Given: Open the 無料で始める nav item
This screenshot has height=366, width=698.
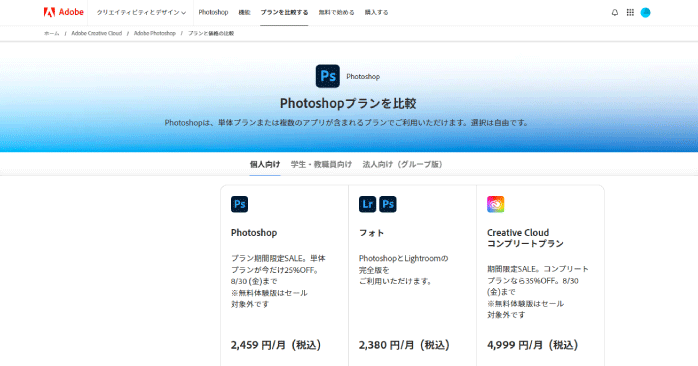Looking at the screenshot, I should (337, 12).
